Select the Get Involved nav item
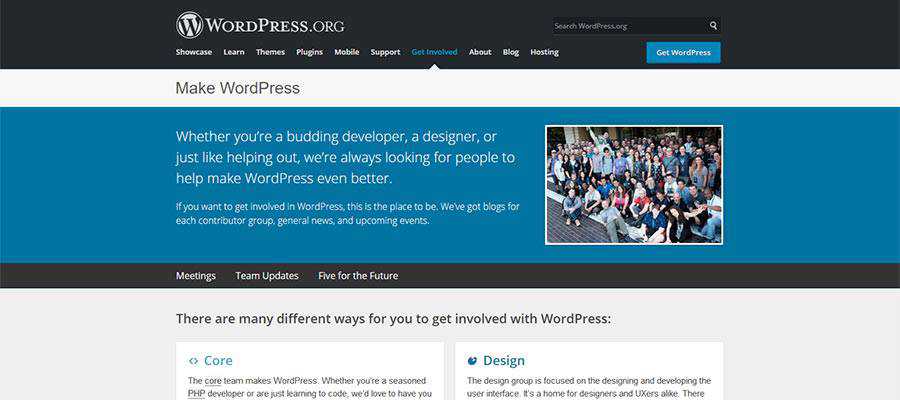The height and width of the screenshot is (400, 900). (434, 52)
